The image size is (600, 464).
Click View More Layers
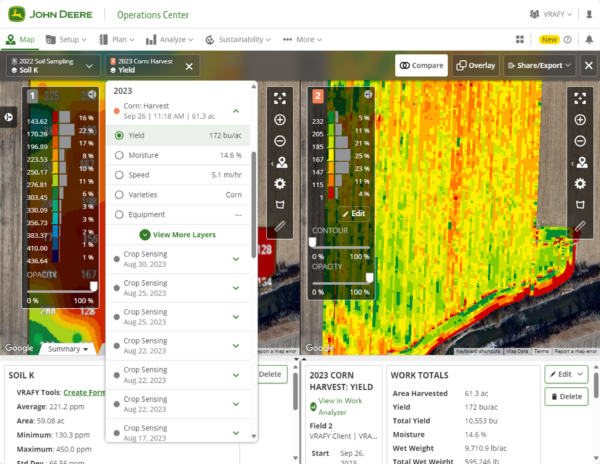178,234
